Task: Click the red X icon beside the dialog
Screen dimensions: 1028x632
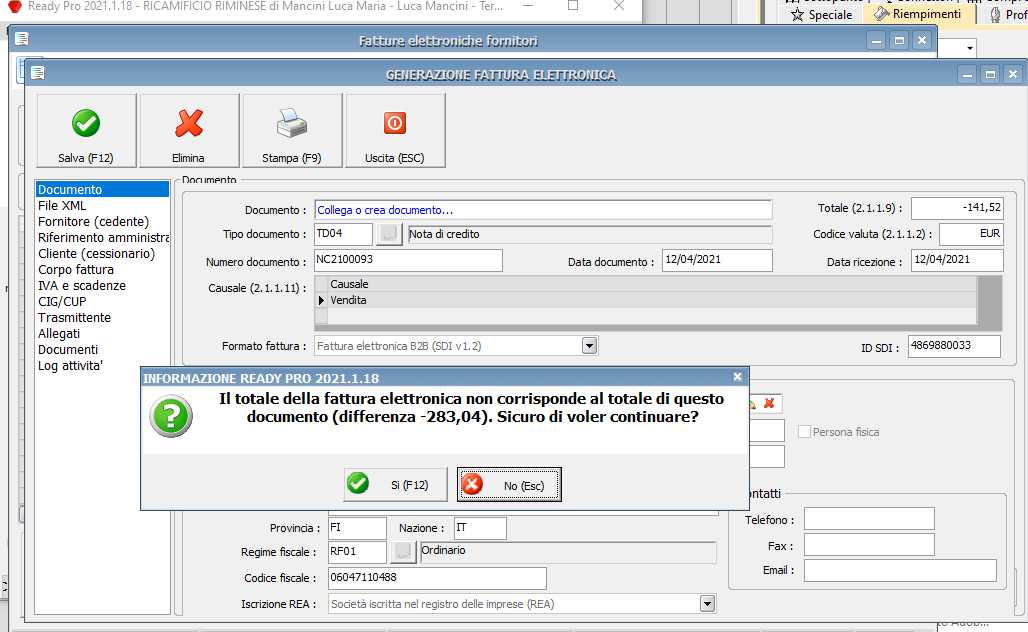Action: (x=769, y=403)
